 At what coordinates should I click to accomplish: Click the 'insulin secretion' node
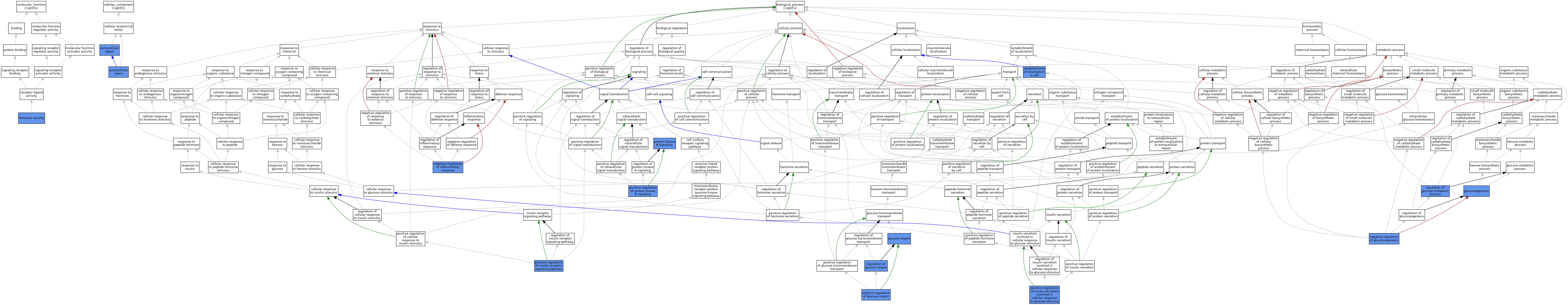(1058, 215)
